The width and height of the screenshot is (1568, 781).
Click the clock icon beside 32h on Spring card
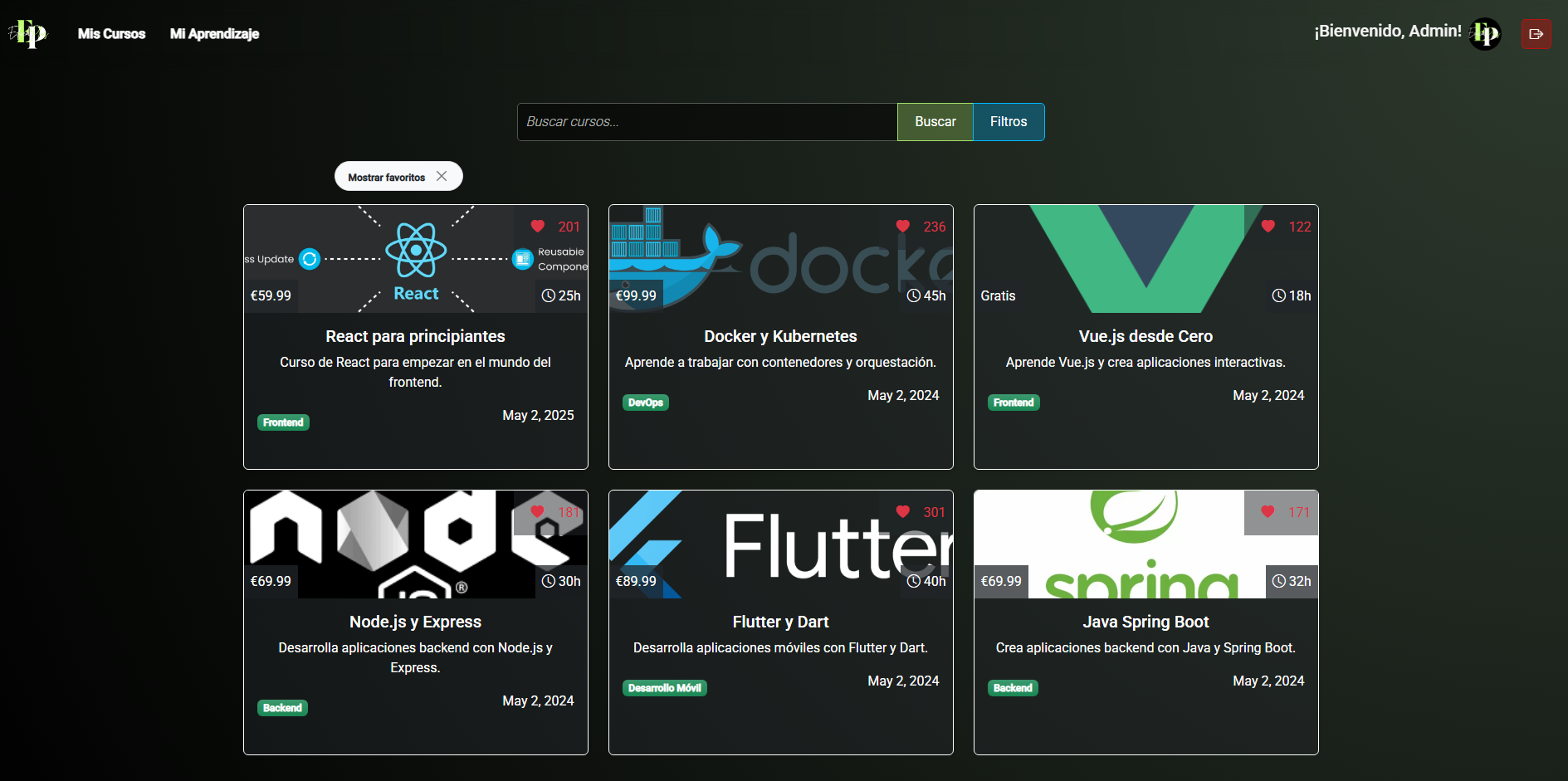pyautogui.click(x=1278, y=581)
